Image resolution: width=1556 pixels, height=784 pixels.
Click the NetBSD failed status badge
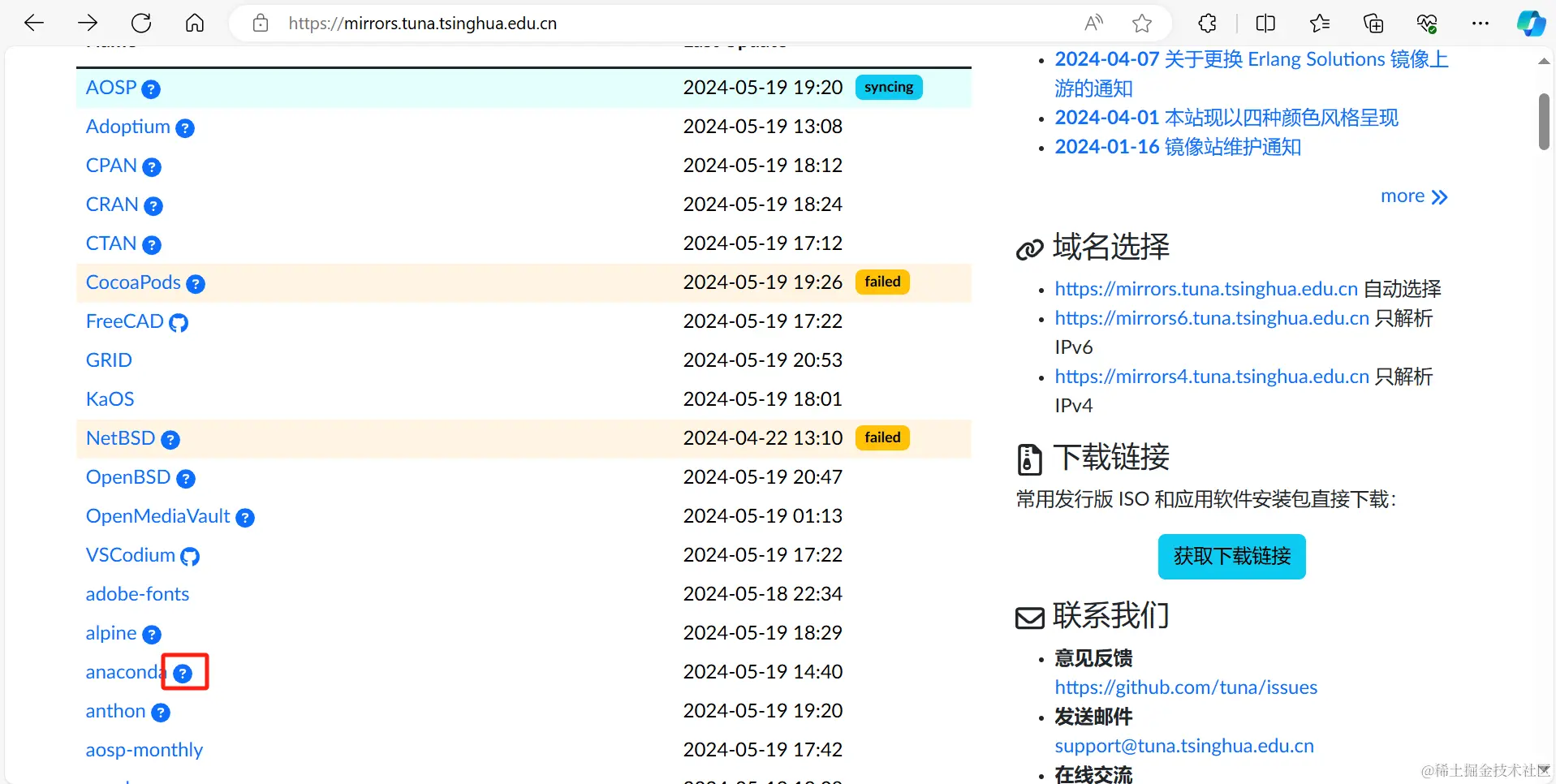tap(882, 437)
